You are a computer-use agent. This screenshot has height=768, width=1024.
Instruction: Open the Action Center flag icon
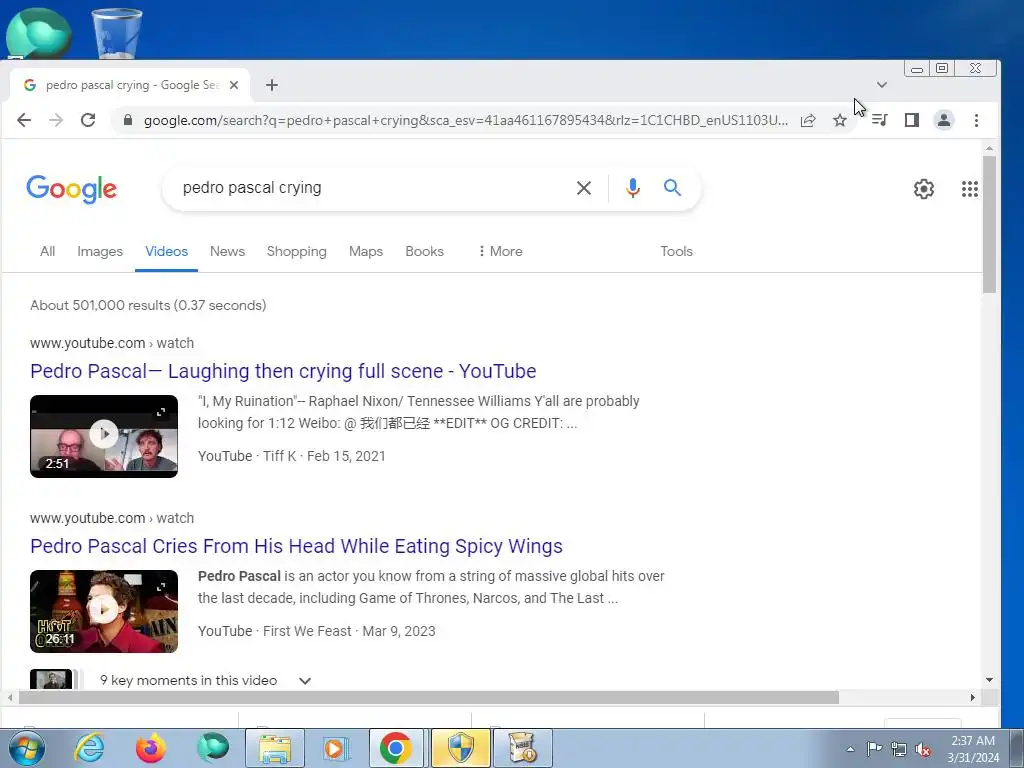874,749
